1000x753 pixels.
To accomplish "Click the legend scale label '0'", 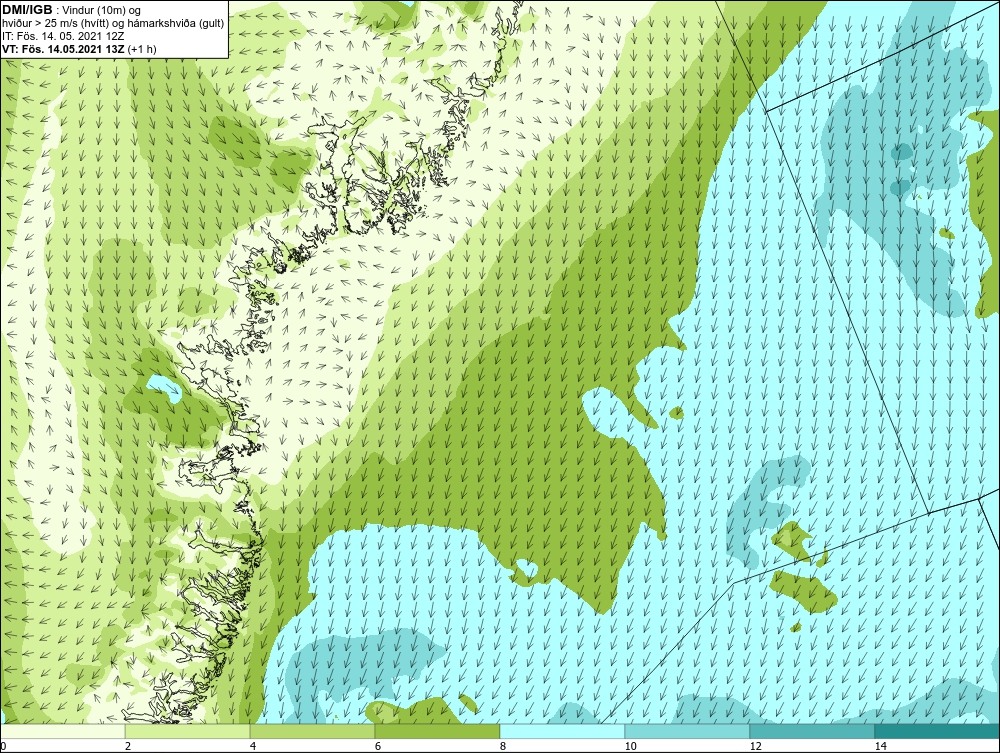I will point(3,746).
